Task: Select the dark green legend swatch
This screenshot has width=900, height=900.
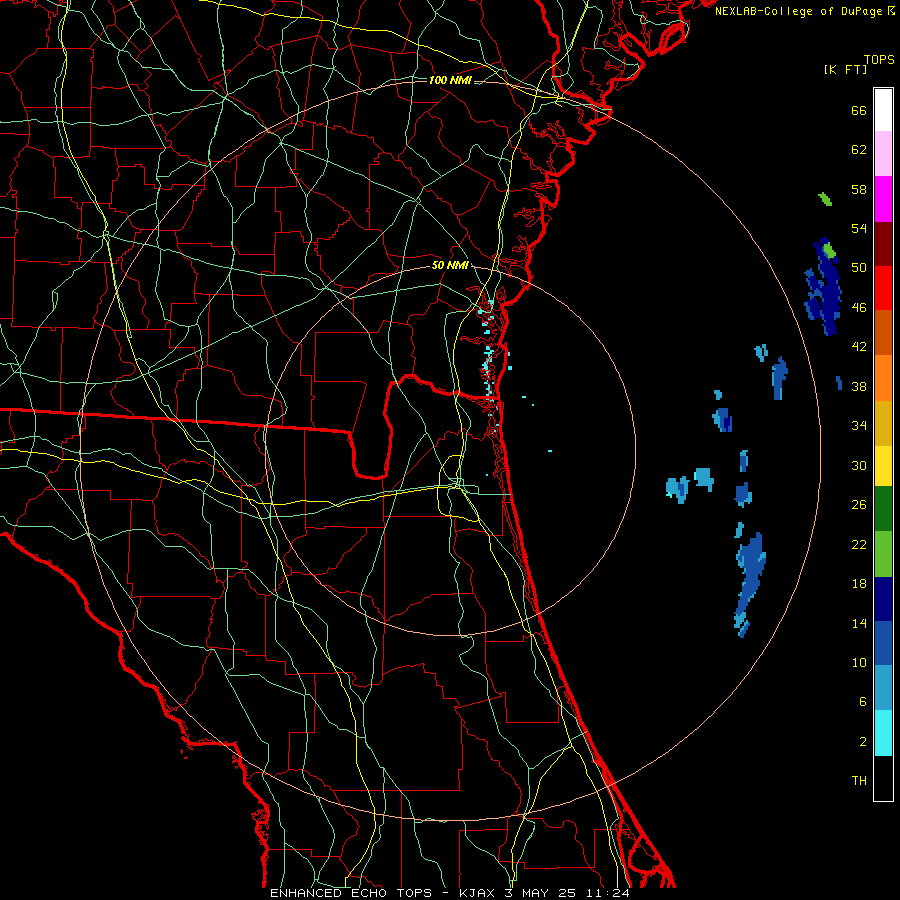Action: tap(883, 509)
